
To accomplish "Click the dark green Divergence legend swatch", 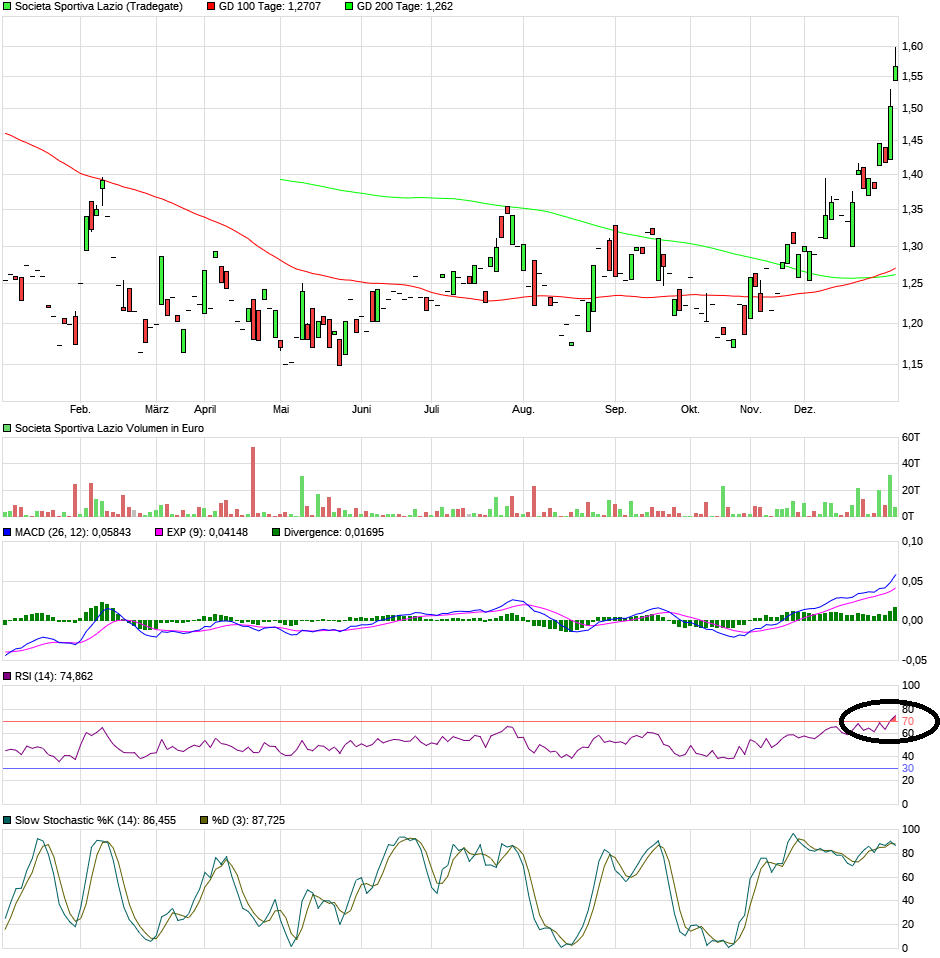I will coord(276,532).
